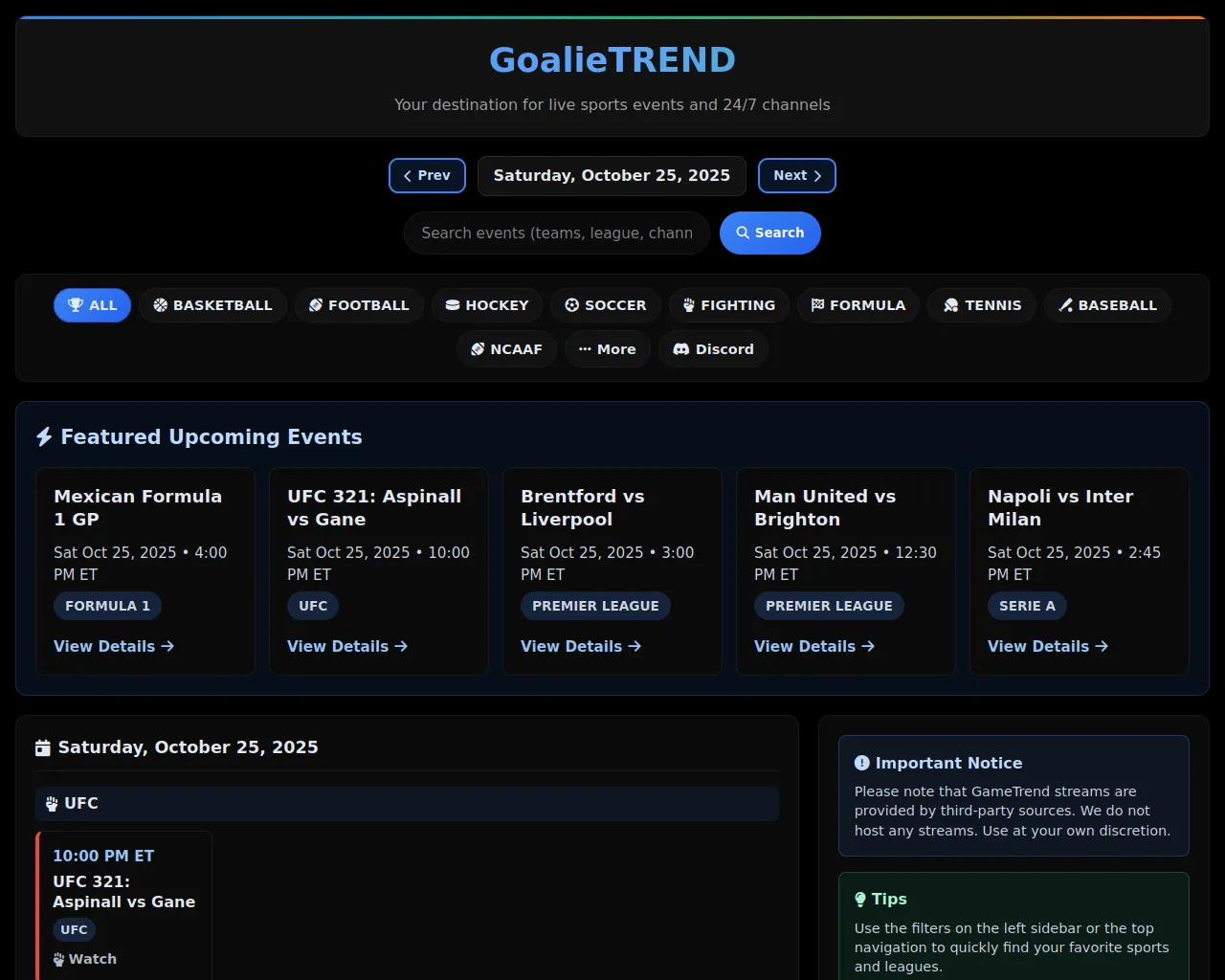This screenshot has width=1225, height=980.
Task: Show Tennis events
Action: point(982,305)
